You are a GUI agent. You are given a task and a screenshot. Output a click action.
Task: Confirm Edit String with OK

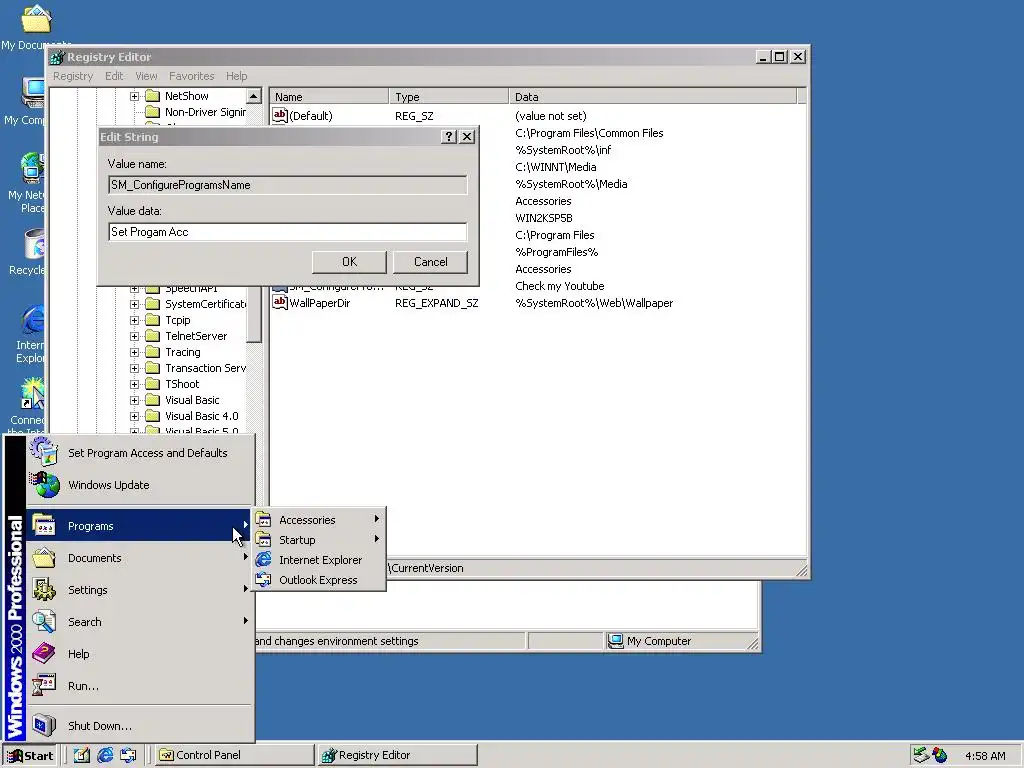coord(349,262)
